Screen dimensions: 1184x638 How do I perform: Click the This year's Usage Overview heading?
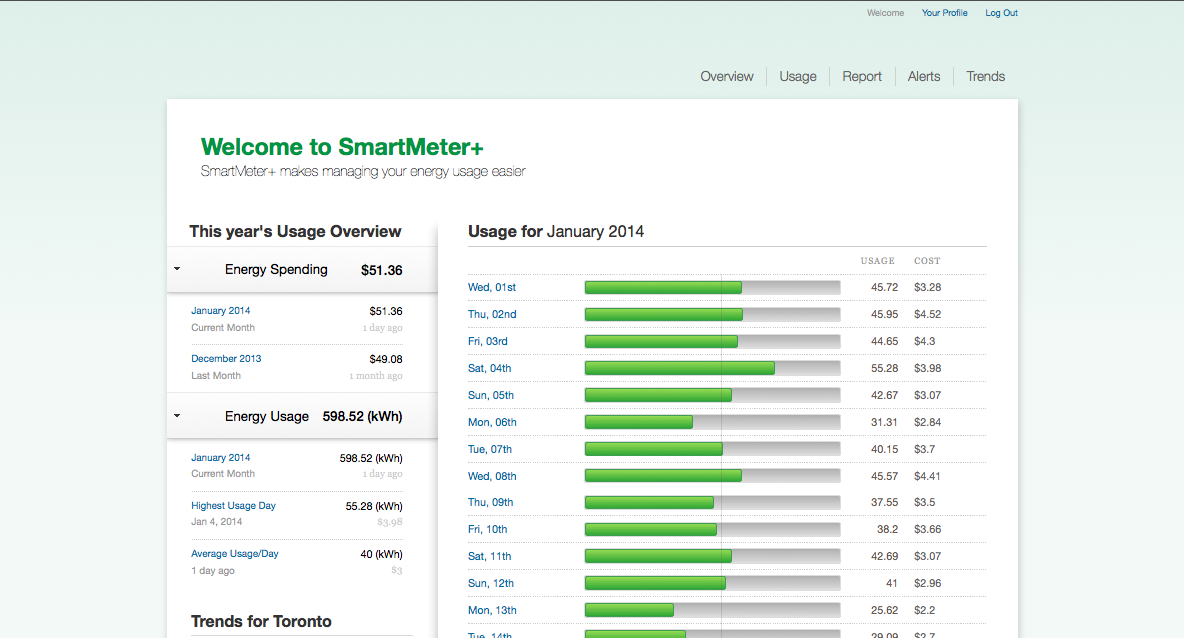tap(295, 232)
